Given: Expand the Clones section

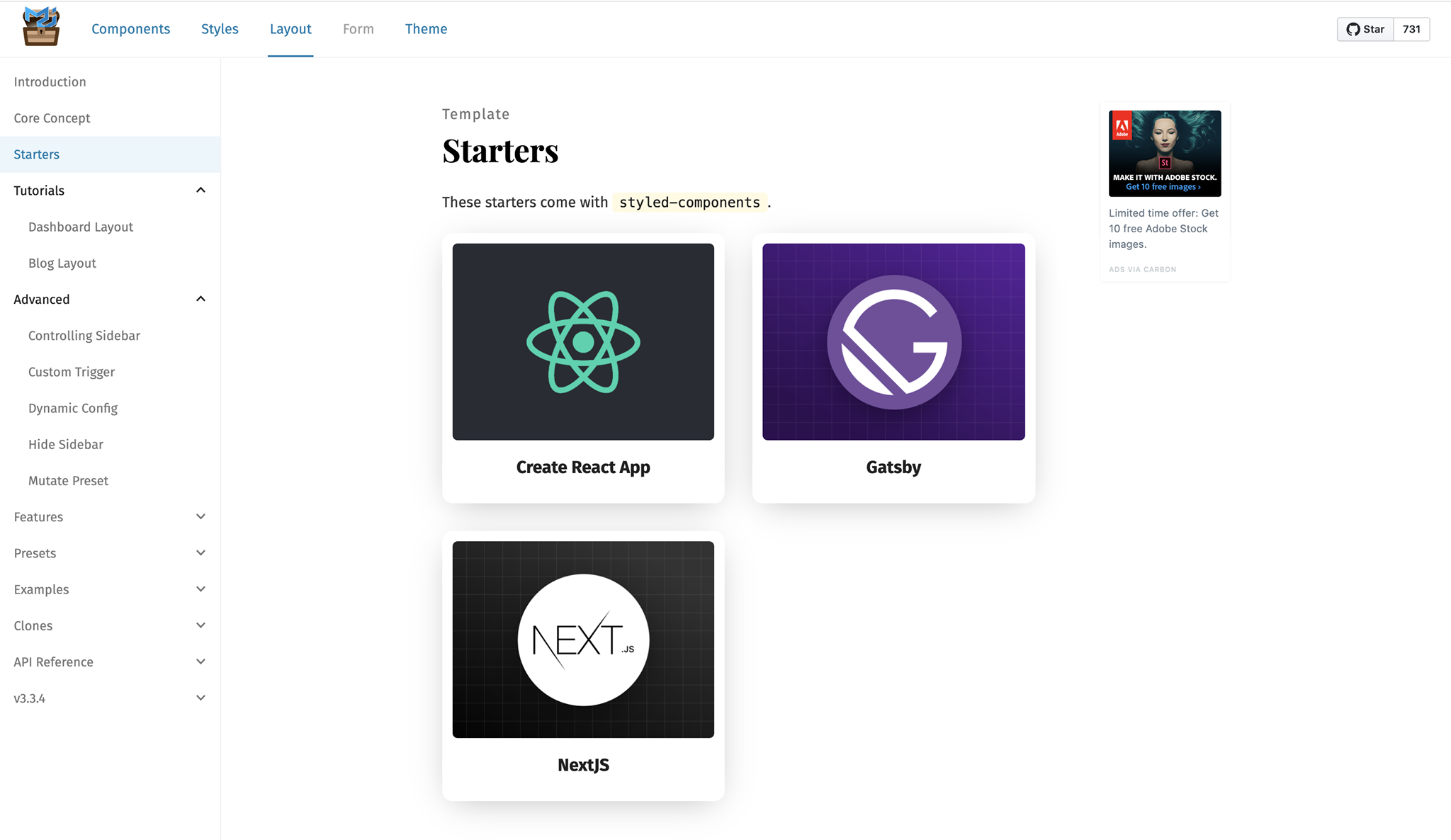Looking at the screenshot, I should point(110,625).
